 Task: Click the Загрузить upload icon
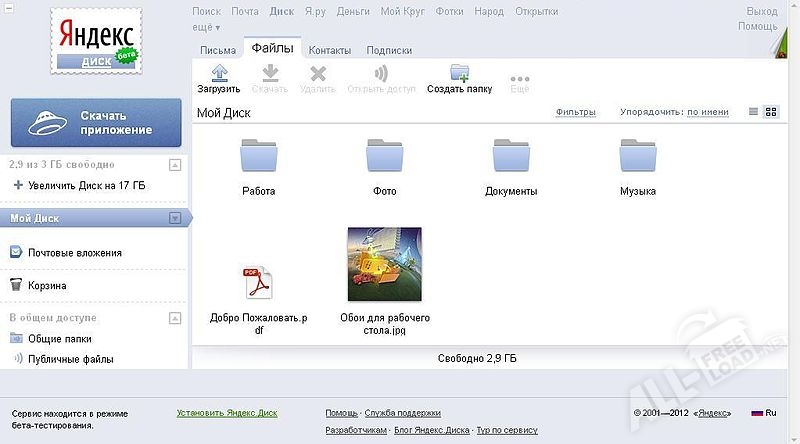tap(218, 73)
